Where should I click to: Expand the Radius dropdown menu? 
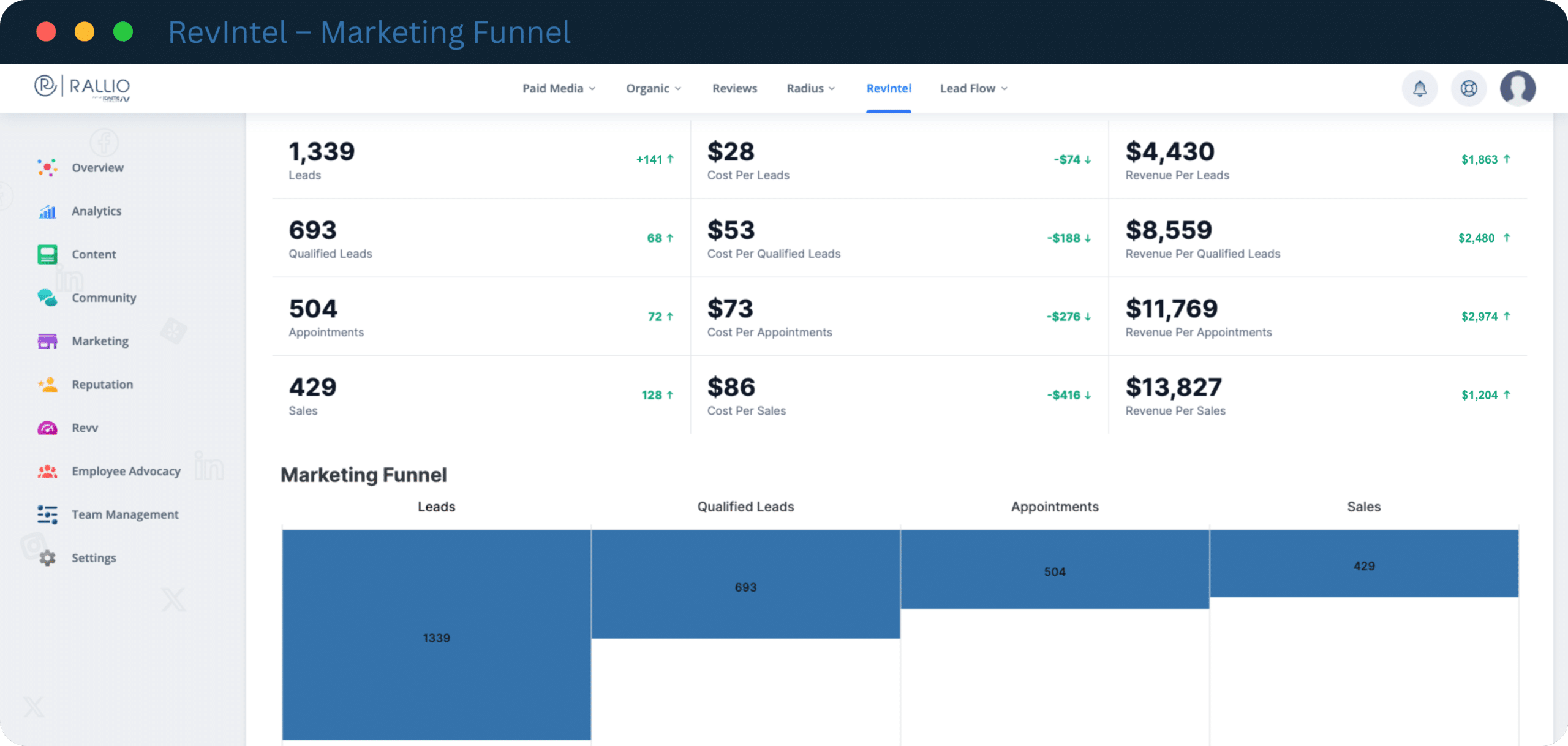pyautogui.click(x=811, y=88)
